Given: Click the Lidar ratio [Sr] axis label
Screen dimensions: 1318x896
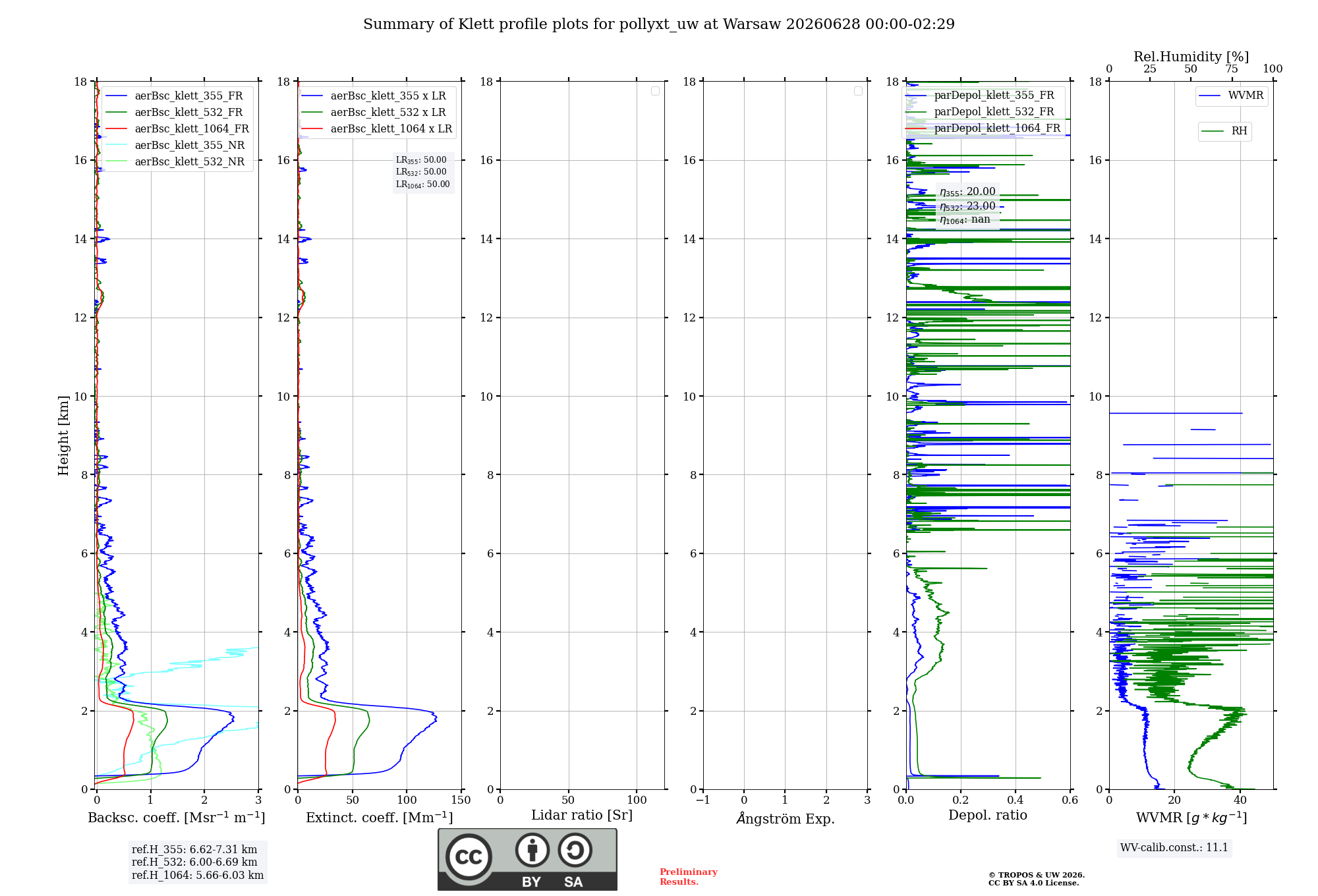Looking at the screenshot, I should point(582,816).
